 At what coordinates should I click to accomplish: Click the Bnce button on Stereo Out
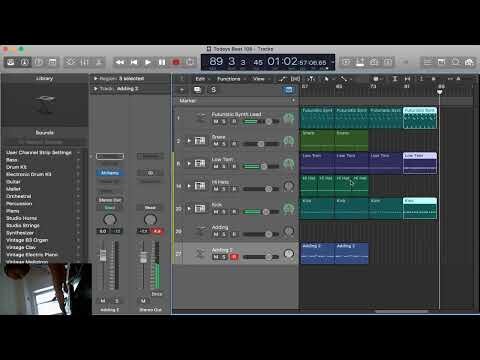(x=157, y=294)
